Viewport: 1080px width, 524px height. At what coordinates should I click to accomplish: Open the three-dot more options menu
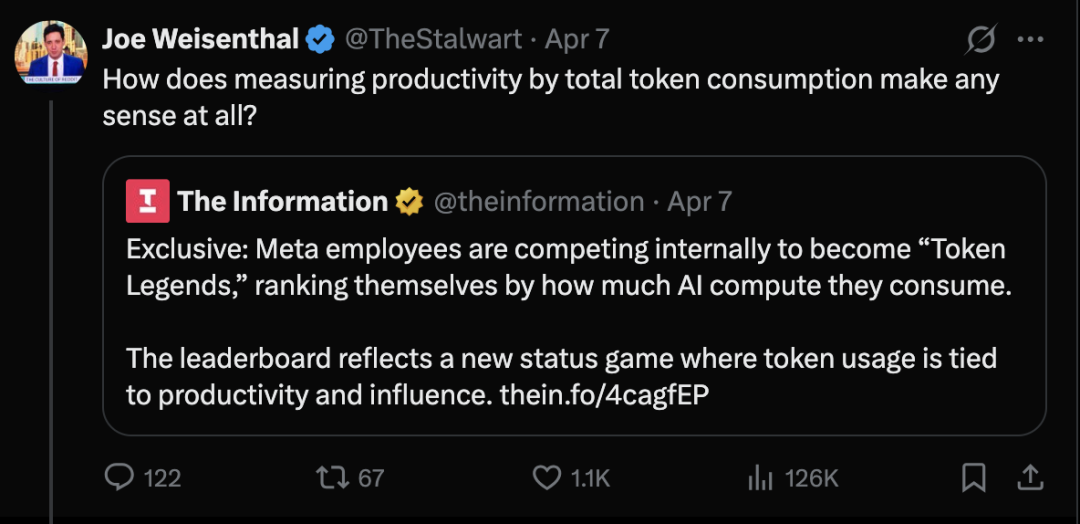[x=1030, y=40]
